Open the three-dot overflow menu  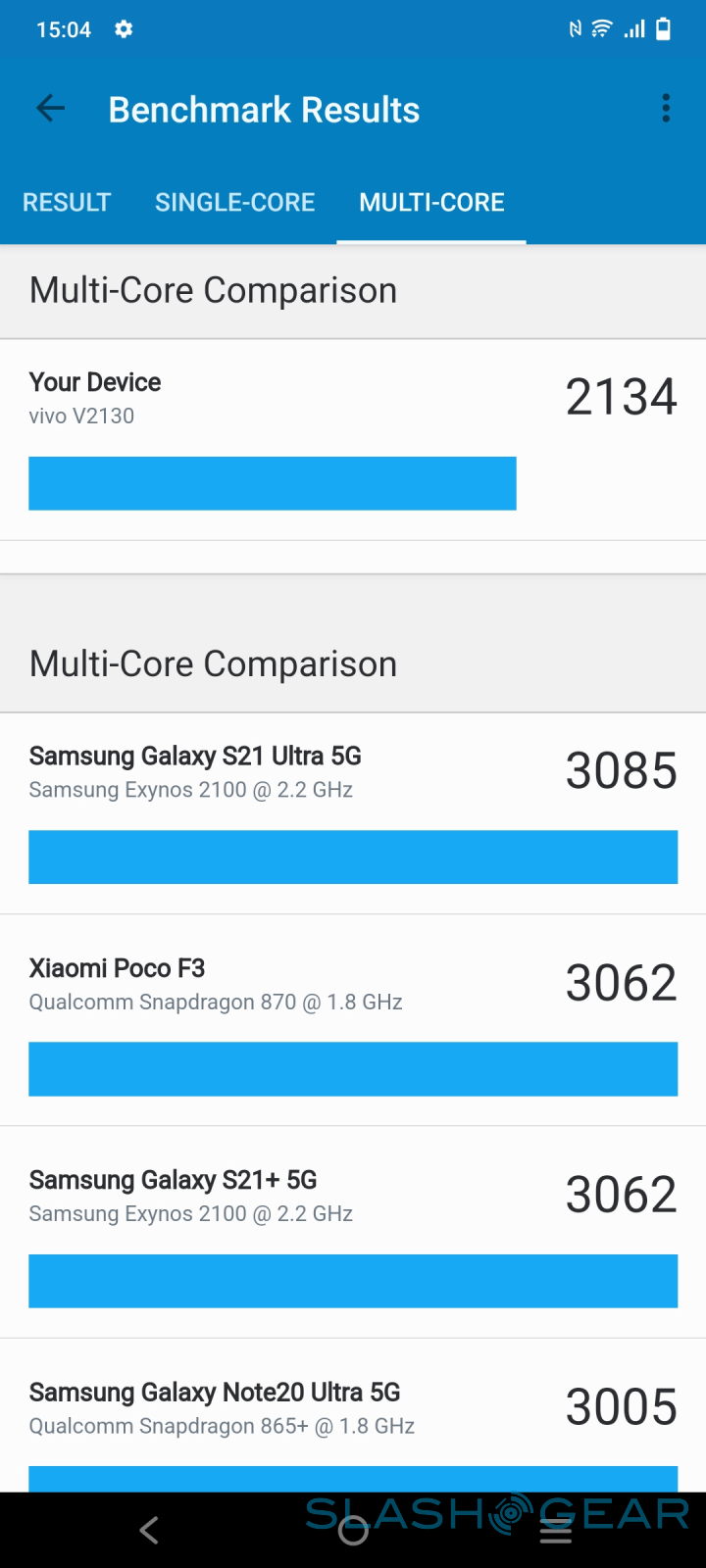pyautogui.click(x=666, y=109)
